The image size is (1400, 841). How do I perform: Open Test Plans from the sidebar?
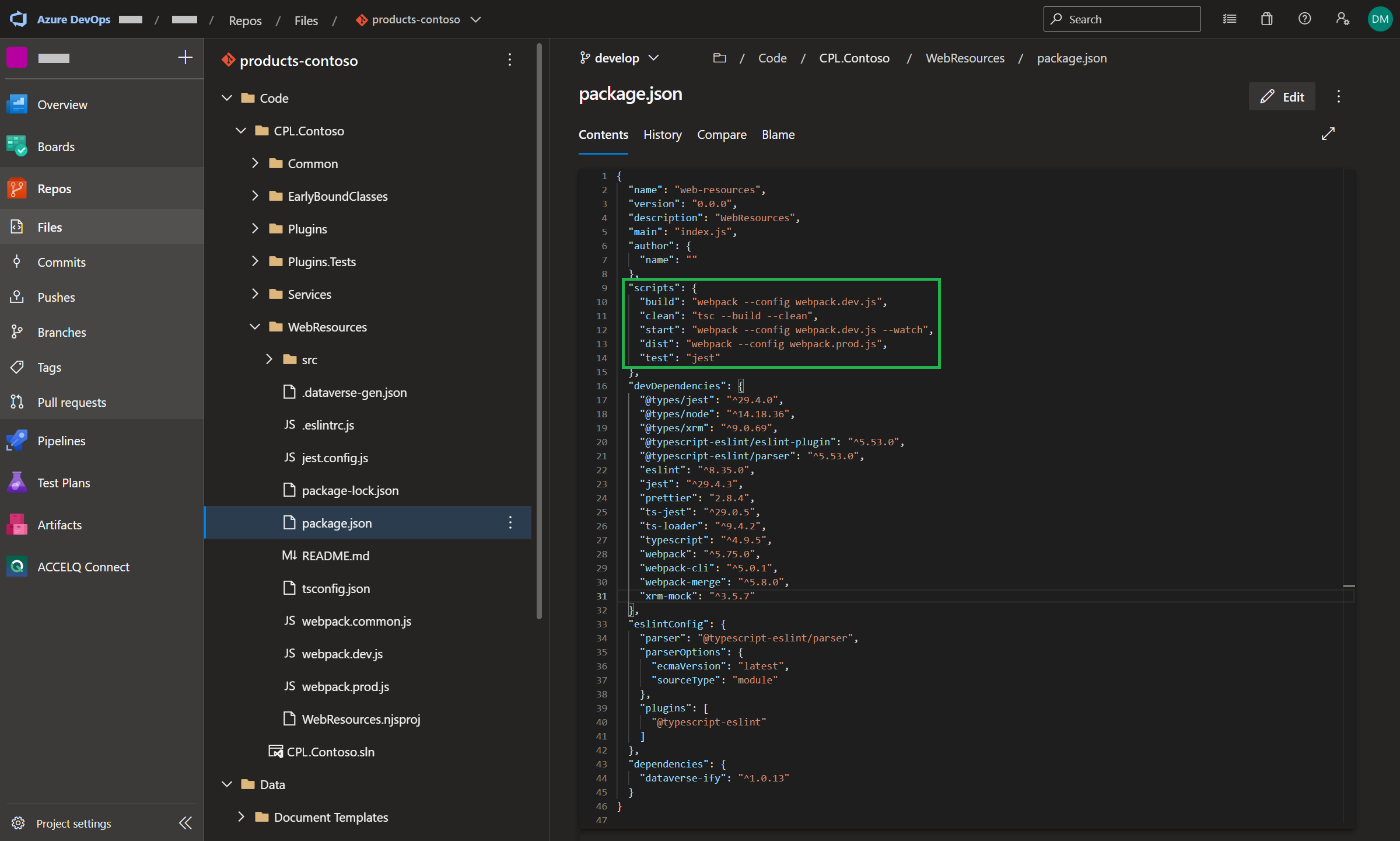63,483
